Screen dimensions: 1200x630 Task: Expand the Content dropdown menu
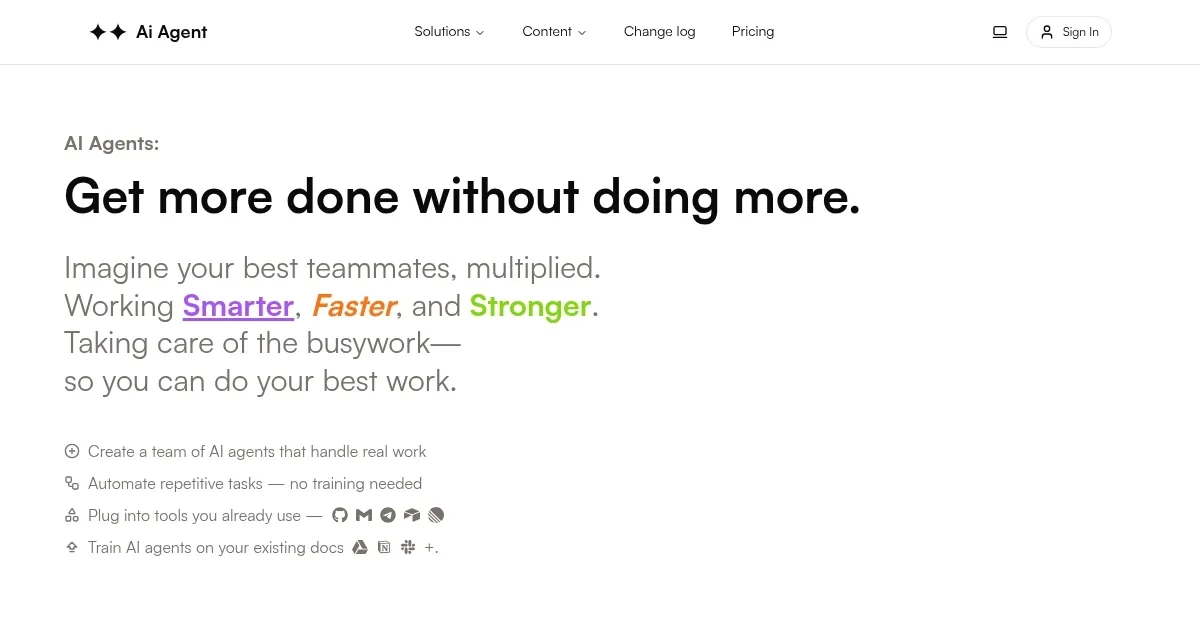554,32
